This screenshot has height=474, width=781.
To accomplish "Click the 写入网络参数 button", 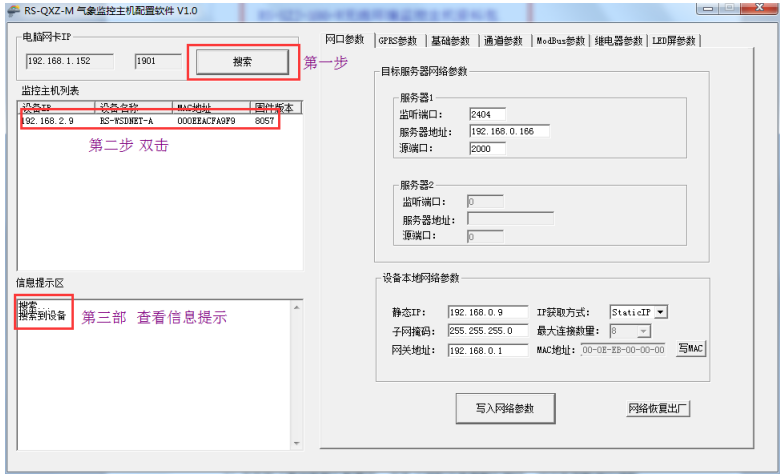I will pos(505,408).
